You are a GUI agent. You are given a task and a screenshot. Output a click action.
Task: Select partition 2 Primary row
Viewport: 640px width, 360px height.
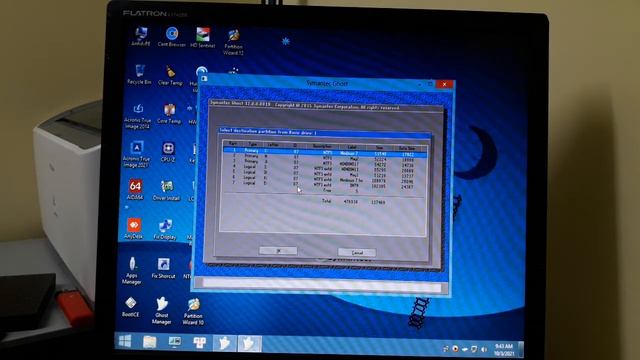pyautogui.click(x=325, y=157)
